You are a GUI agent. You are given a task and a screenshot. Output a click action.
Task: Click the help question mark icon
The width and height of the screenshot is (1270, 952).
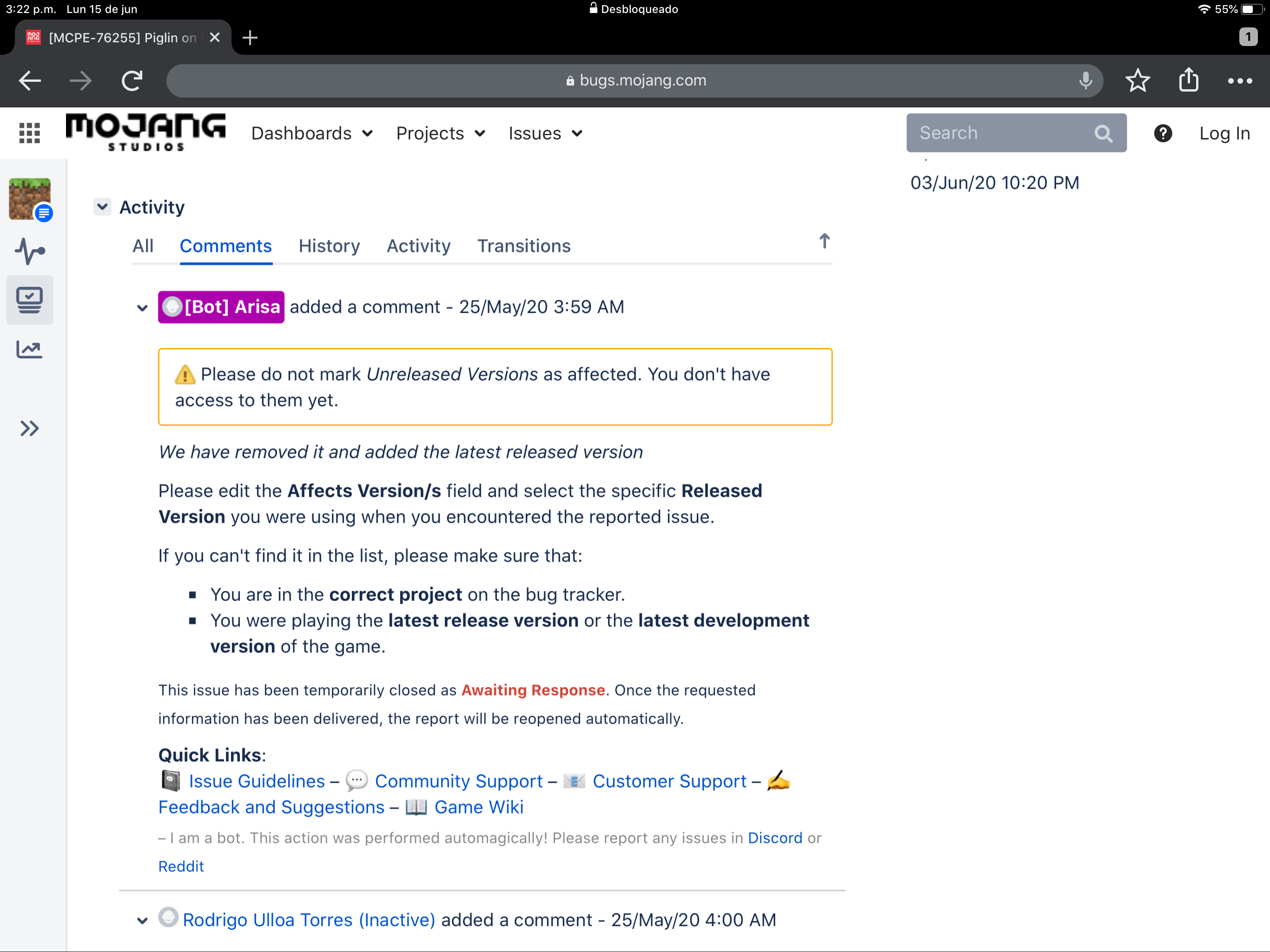(x=1163, y=133)
